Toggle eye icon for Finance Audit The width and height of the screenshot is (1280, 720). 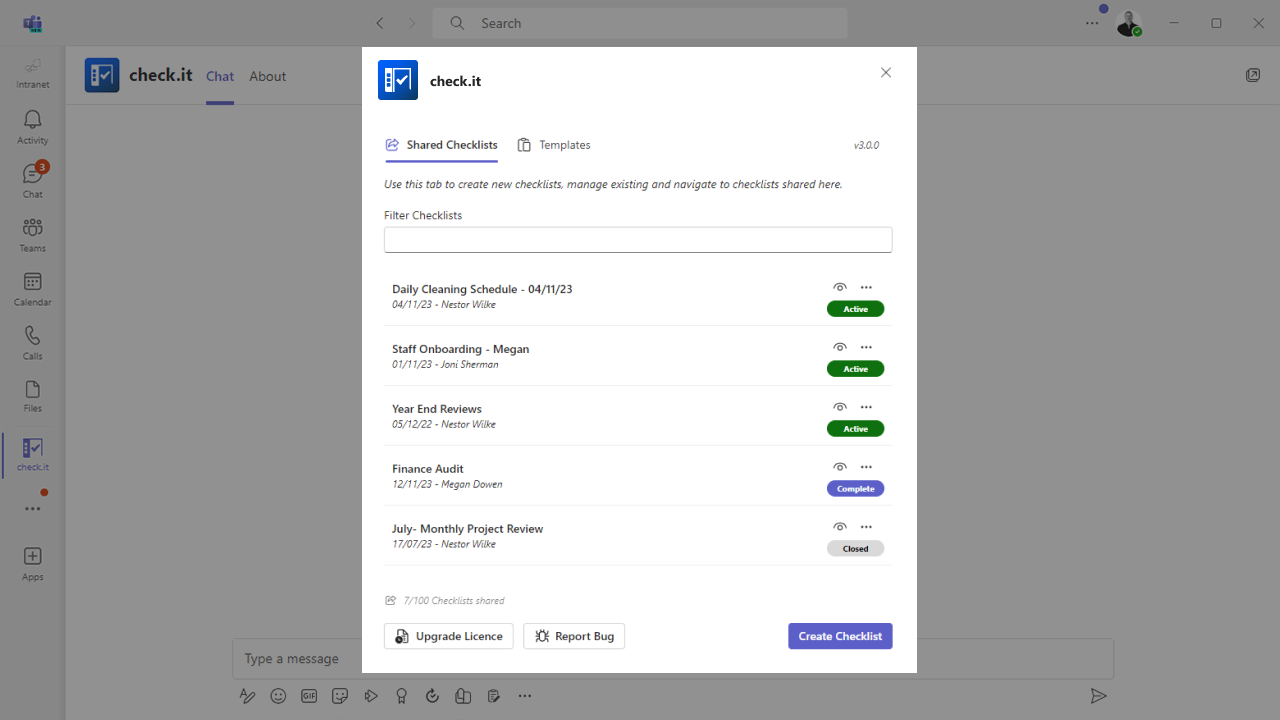pyautogui.click(x=840, y=468)
